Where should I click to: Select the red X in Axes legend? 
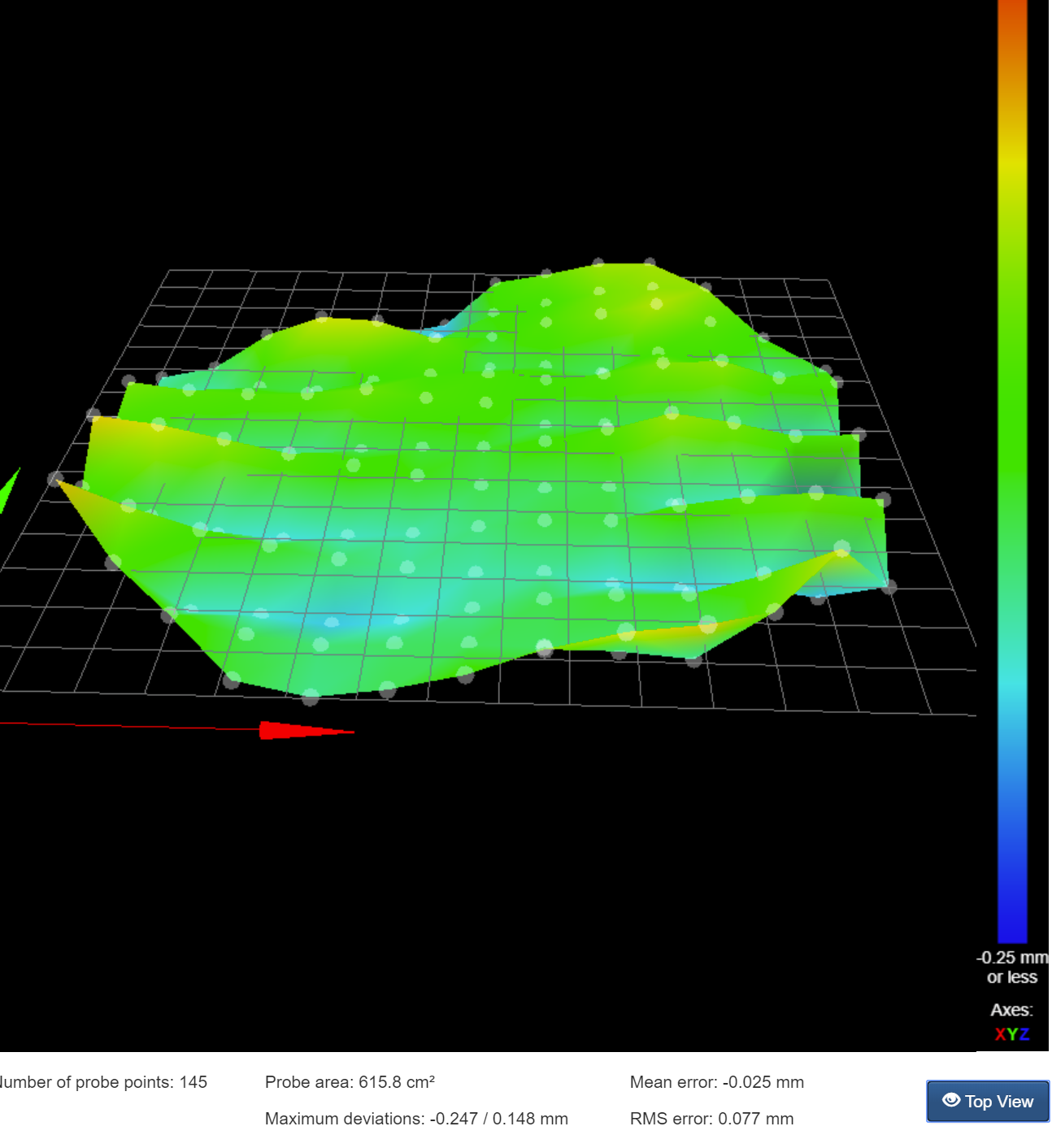pyautogui.click(x=1000, y=1034)
